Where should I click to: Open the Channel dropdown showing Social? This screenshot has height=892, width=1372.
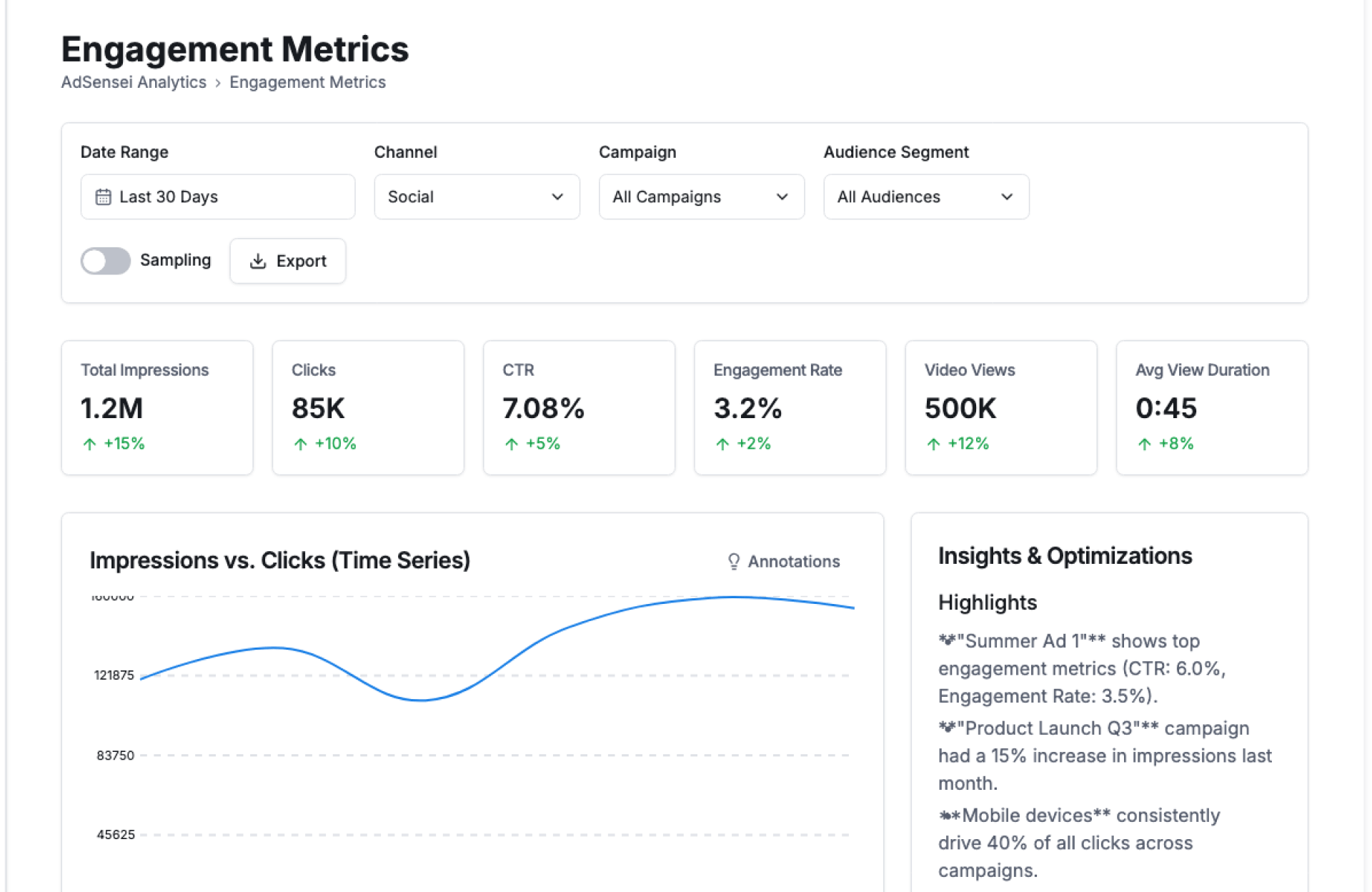click(x=477, y=197)
